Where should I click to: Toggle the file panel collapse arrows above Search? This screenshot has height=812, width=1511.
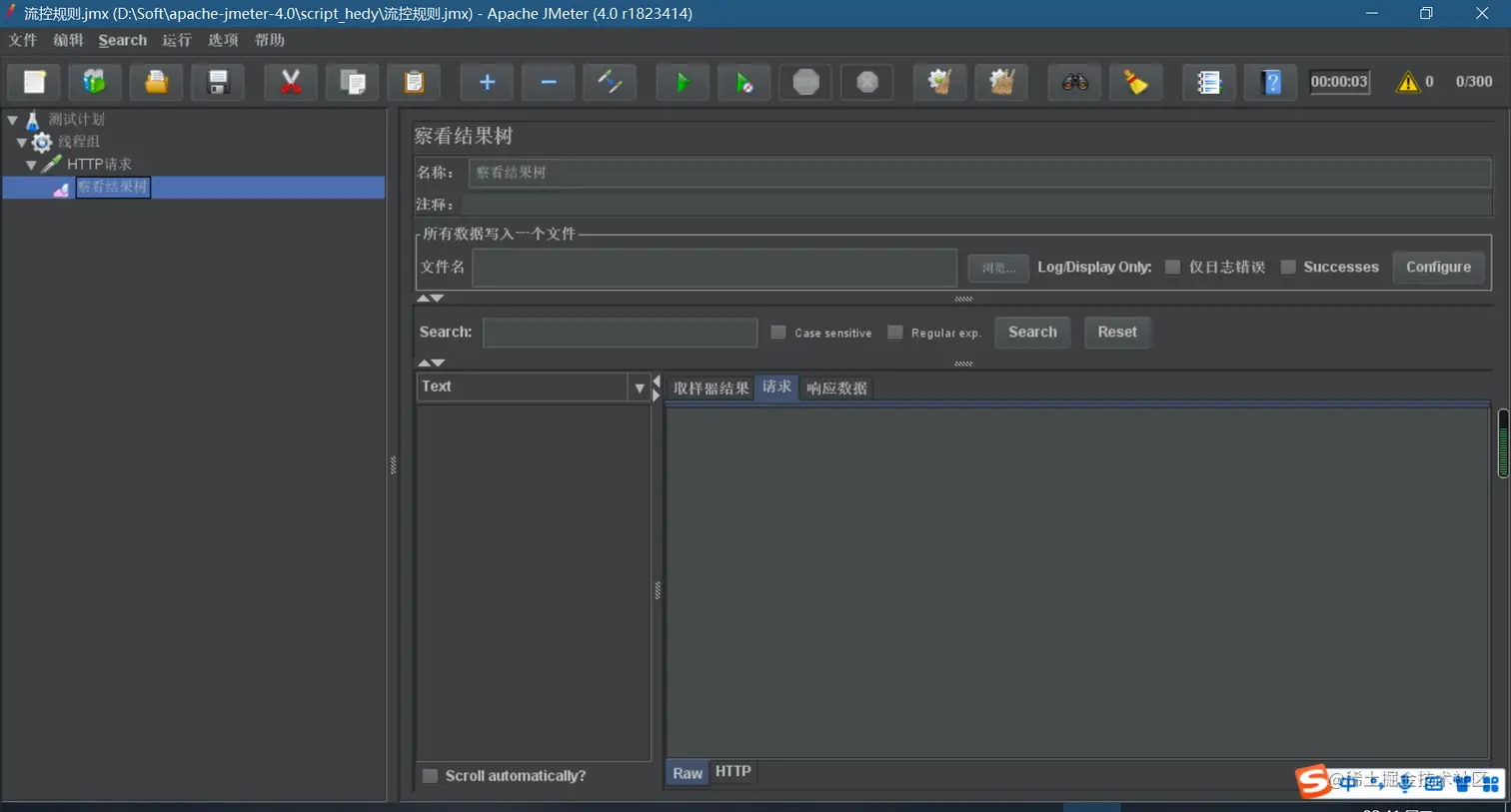click(x=431, y=299)
